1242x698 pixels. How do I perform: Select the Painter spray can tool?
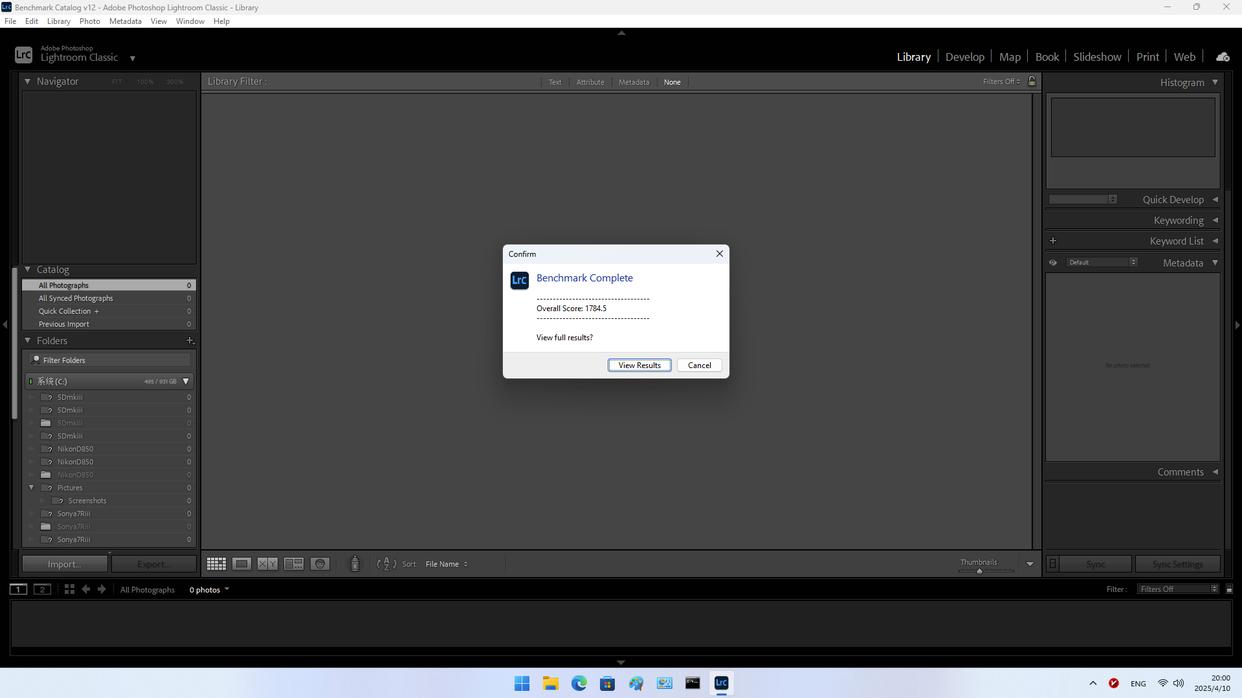[354, 564]
